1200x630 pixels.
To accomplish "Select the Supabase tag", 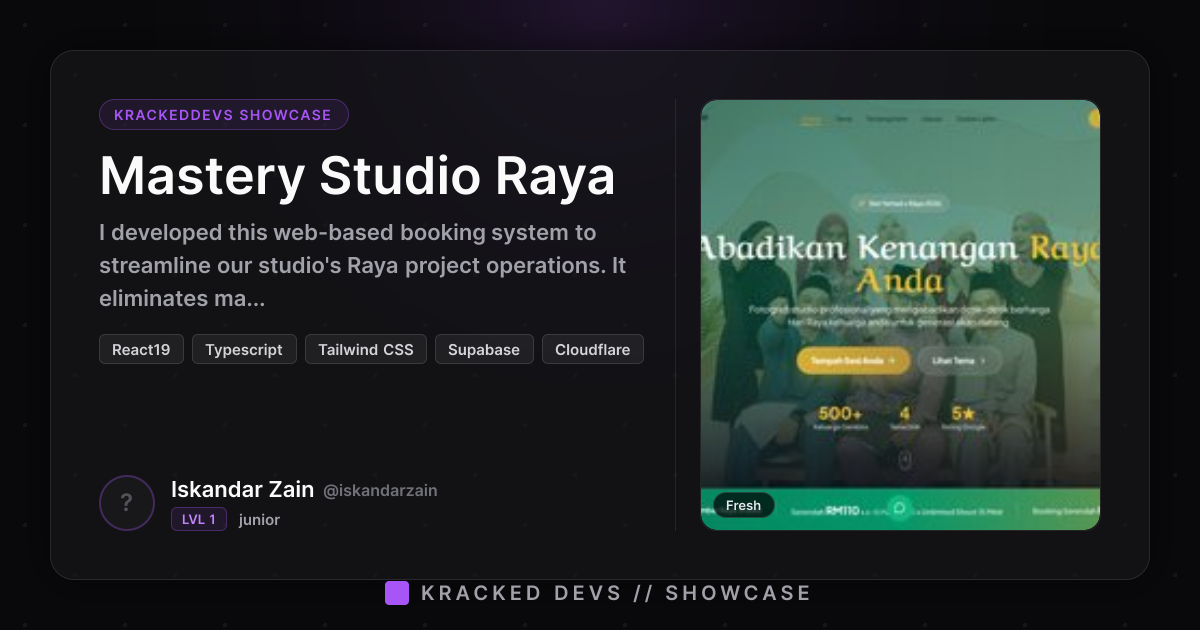I will pos(484,349).
